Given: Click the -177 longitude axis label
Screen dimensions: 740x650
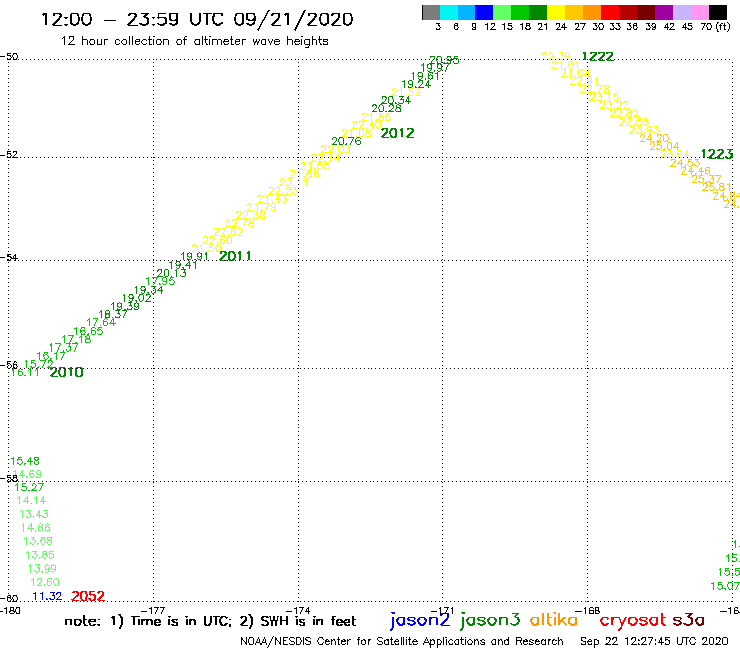Looking at the screenshot, I should pos(153,611).
